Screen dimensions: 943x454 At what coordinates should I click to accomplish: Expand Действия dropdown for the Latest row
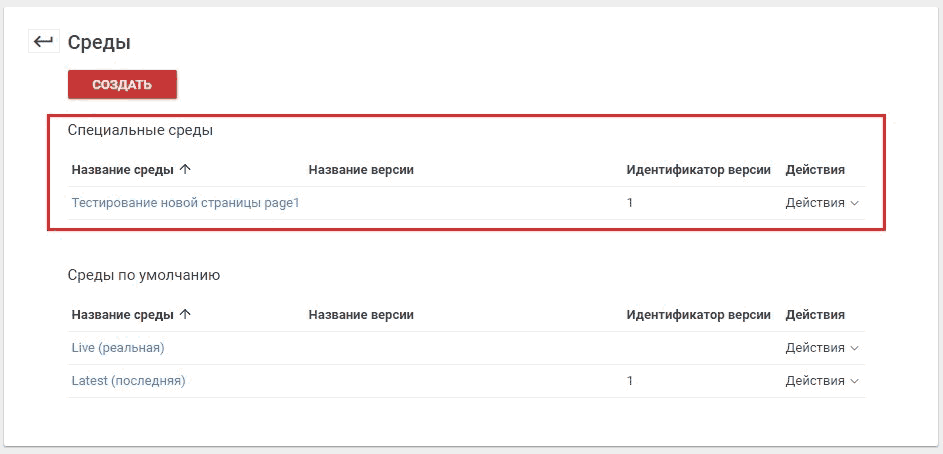[x=823, y=381]
